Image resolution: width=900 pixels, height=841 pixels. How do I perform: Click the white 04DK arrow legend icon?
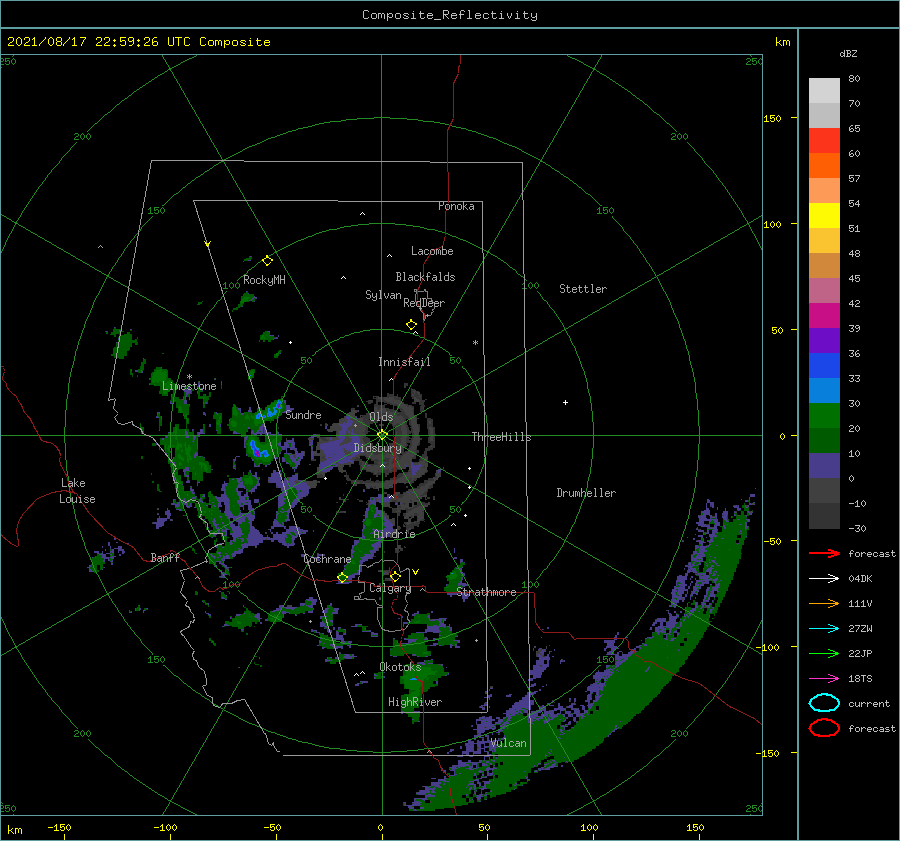pos(824,578)
